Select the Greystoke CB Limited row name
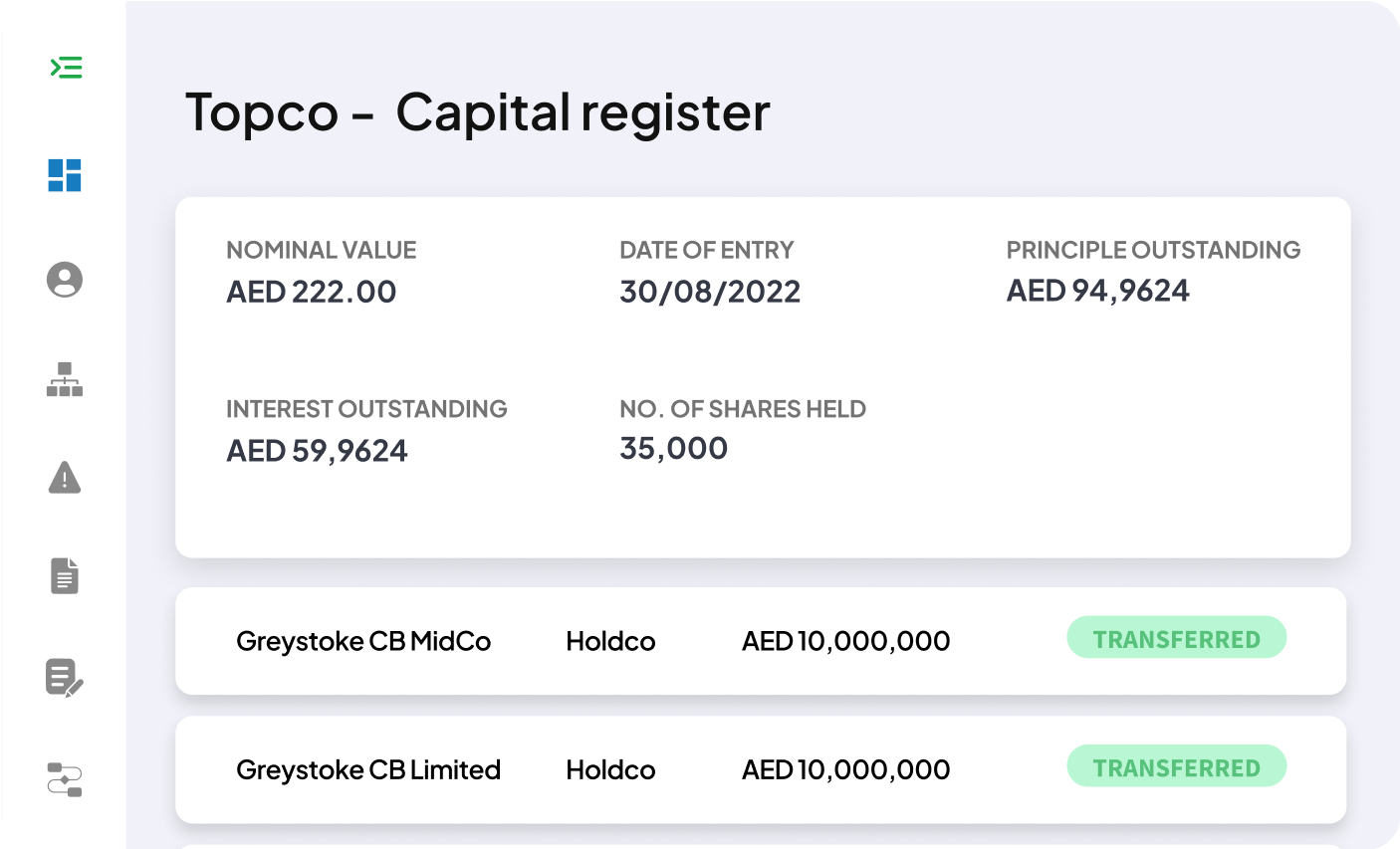The image size is (1400, 849). point(368,769)
